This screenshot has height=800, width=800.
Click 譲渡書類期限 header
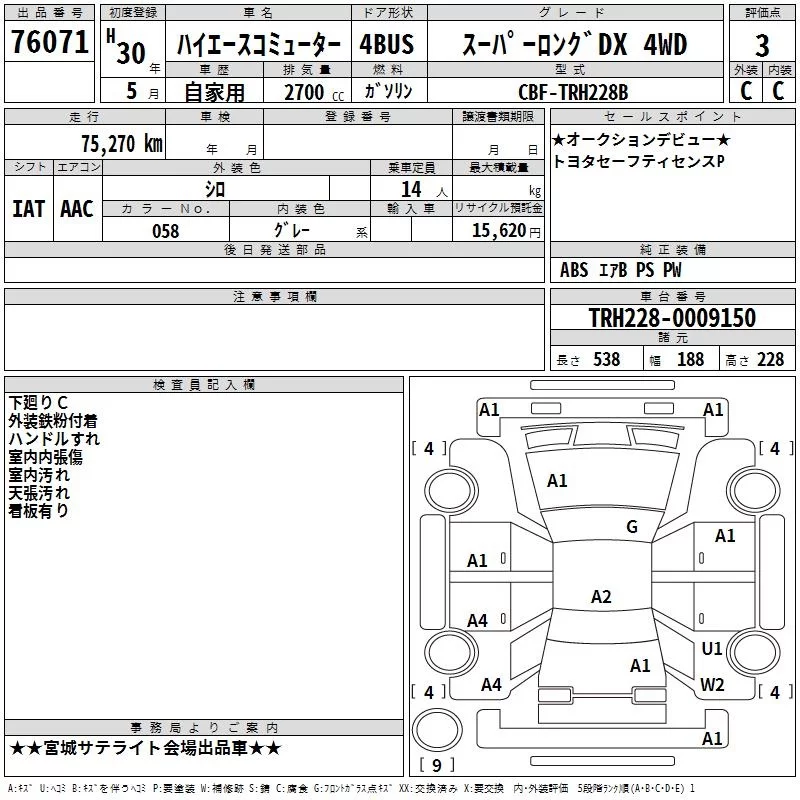click(x=498, y=116)
